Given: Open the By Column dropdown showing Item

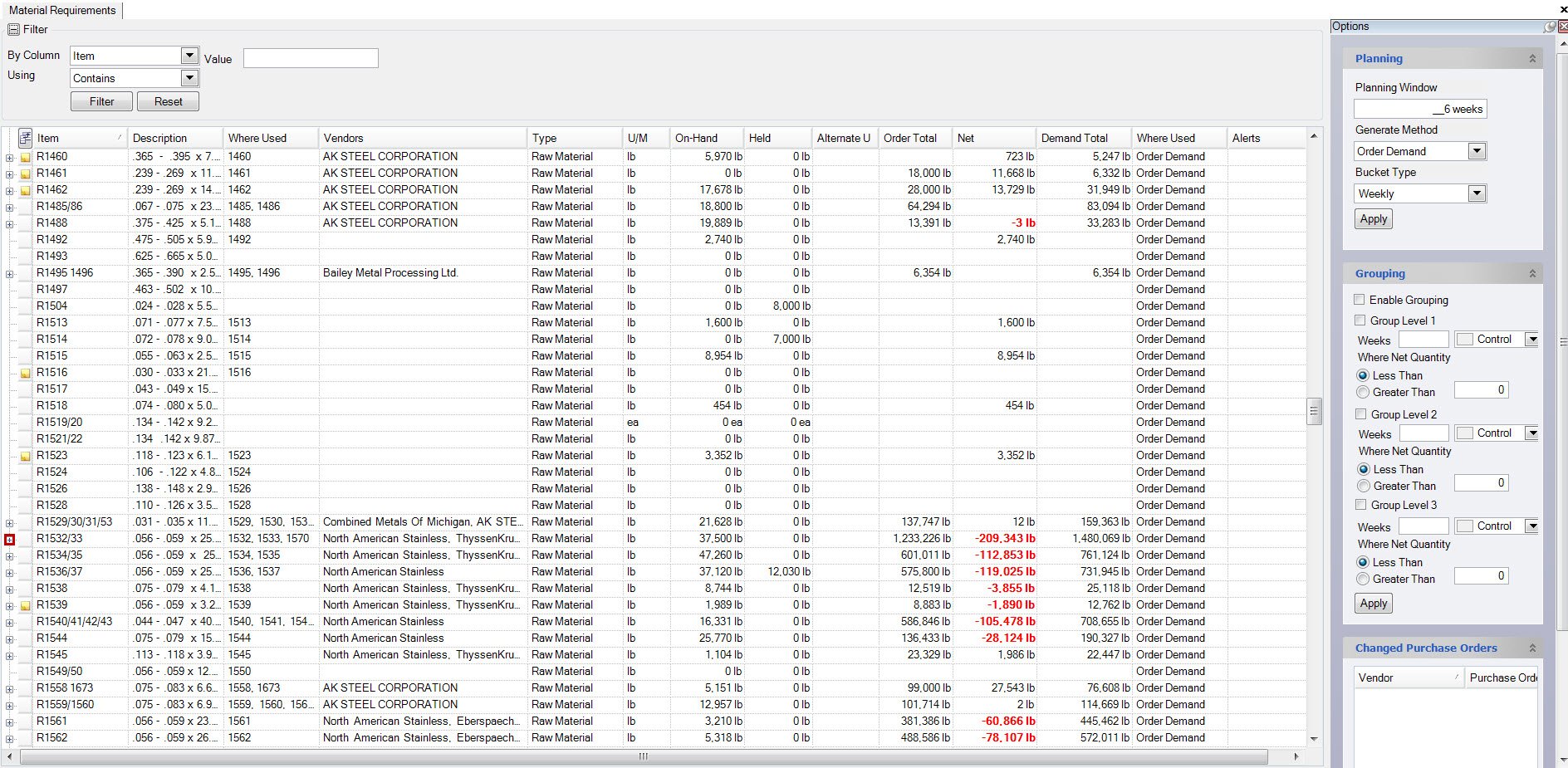Looking at the screenshot, I should (189, 56).
